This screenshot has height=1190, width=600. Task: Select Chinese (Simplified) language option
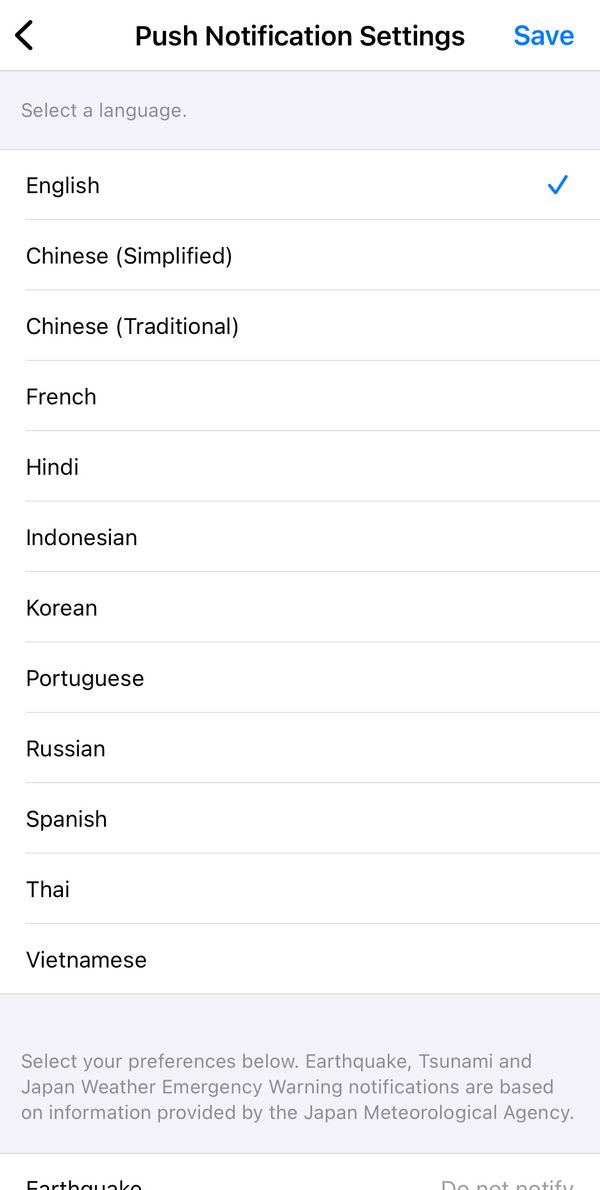tap(300, 256)
